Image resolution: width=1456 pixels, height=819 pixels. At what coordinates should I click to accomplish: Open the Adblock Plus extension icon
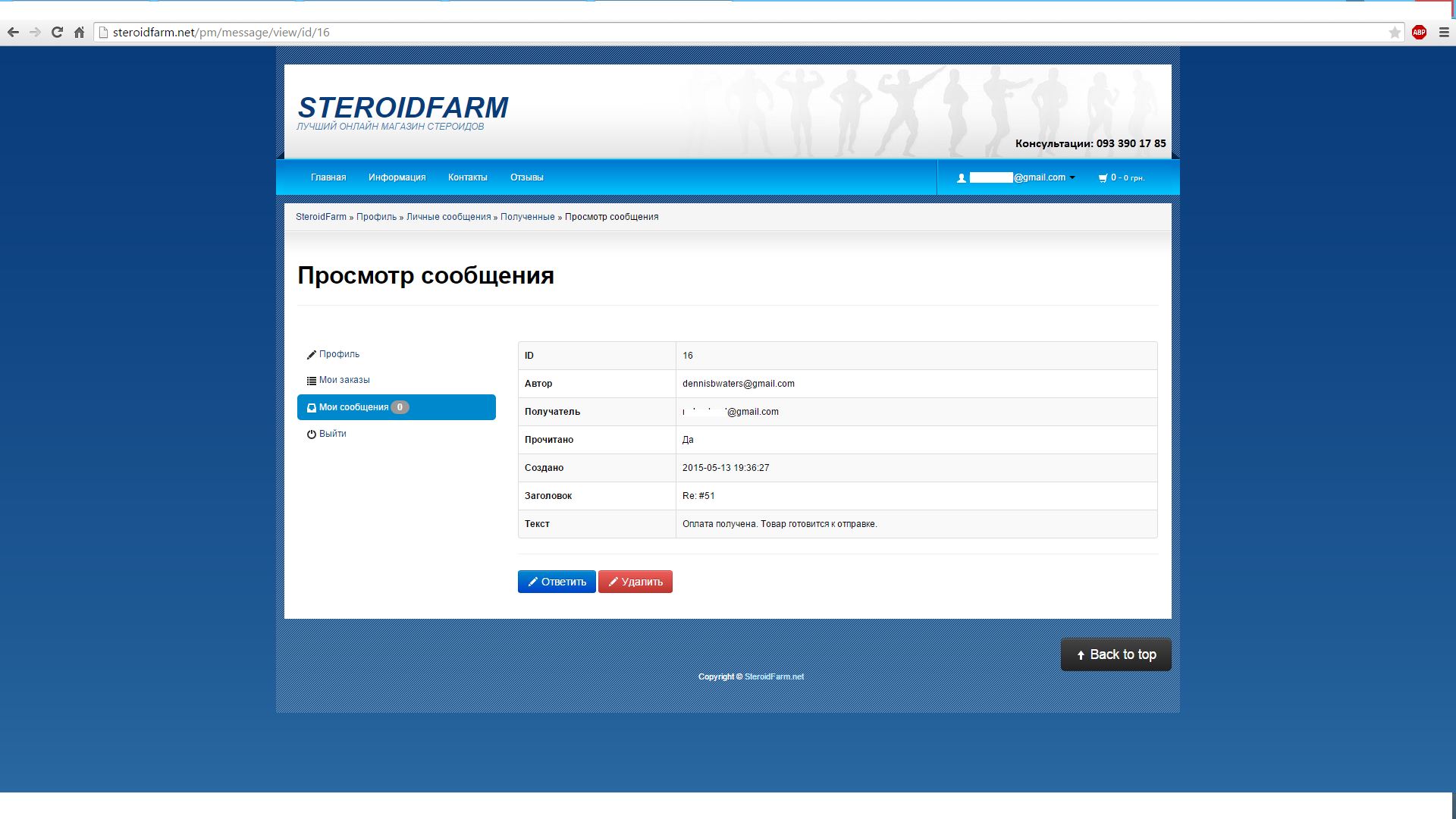1419,32
